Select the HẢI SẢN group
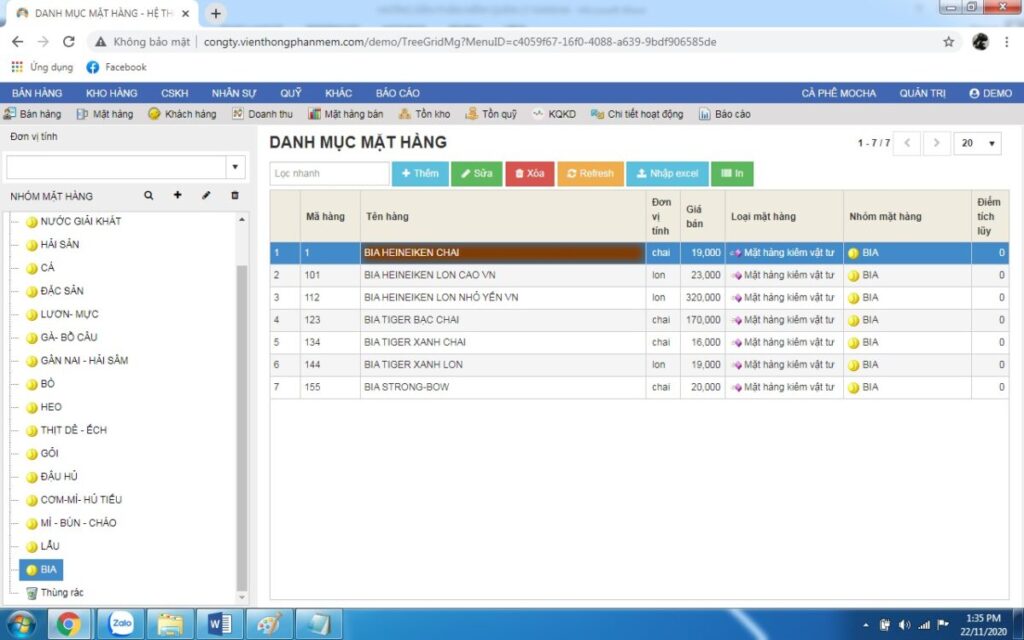The height and width of the screenshot is (640, 1024). (x=59, y=244)
